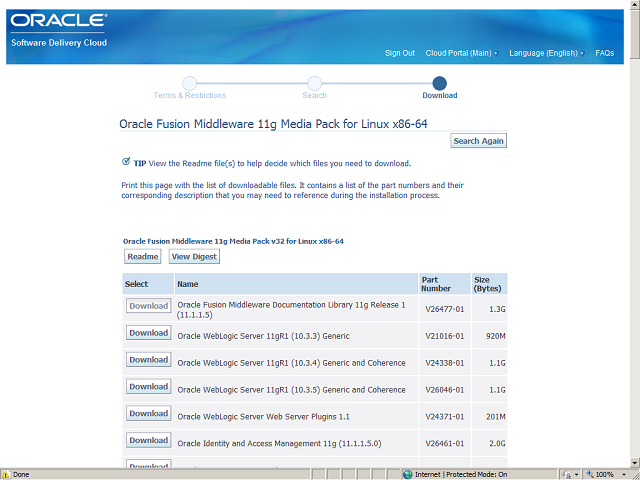Download WebLogic Server 11gR1 (10.3.3) Generic

pyautogui.click(x=149, y=333)
